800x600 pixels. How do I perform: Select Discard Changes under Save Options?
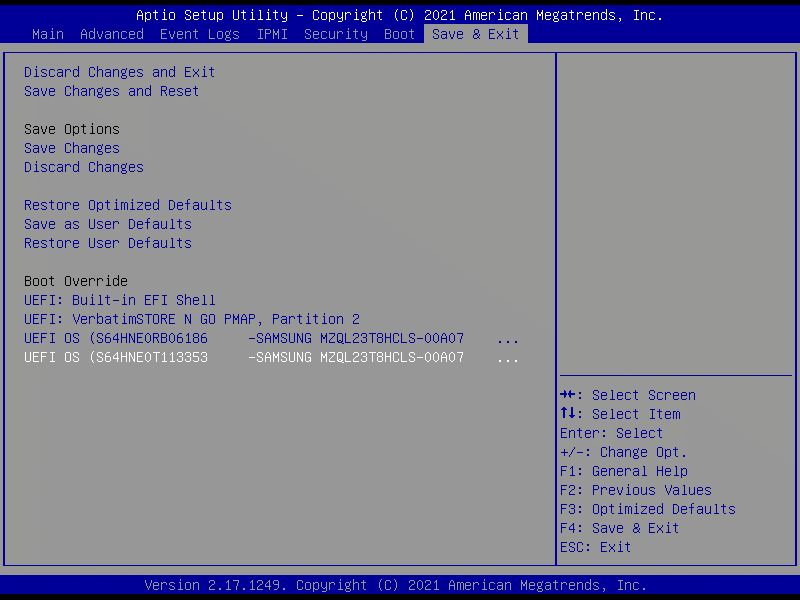click(x=84, y=167)
